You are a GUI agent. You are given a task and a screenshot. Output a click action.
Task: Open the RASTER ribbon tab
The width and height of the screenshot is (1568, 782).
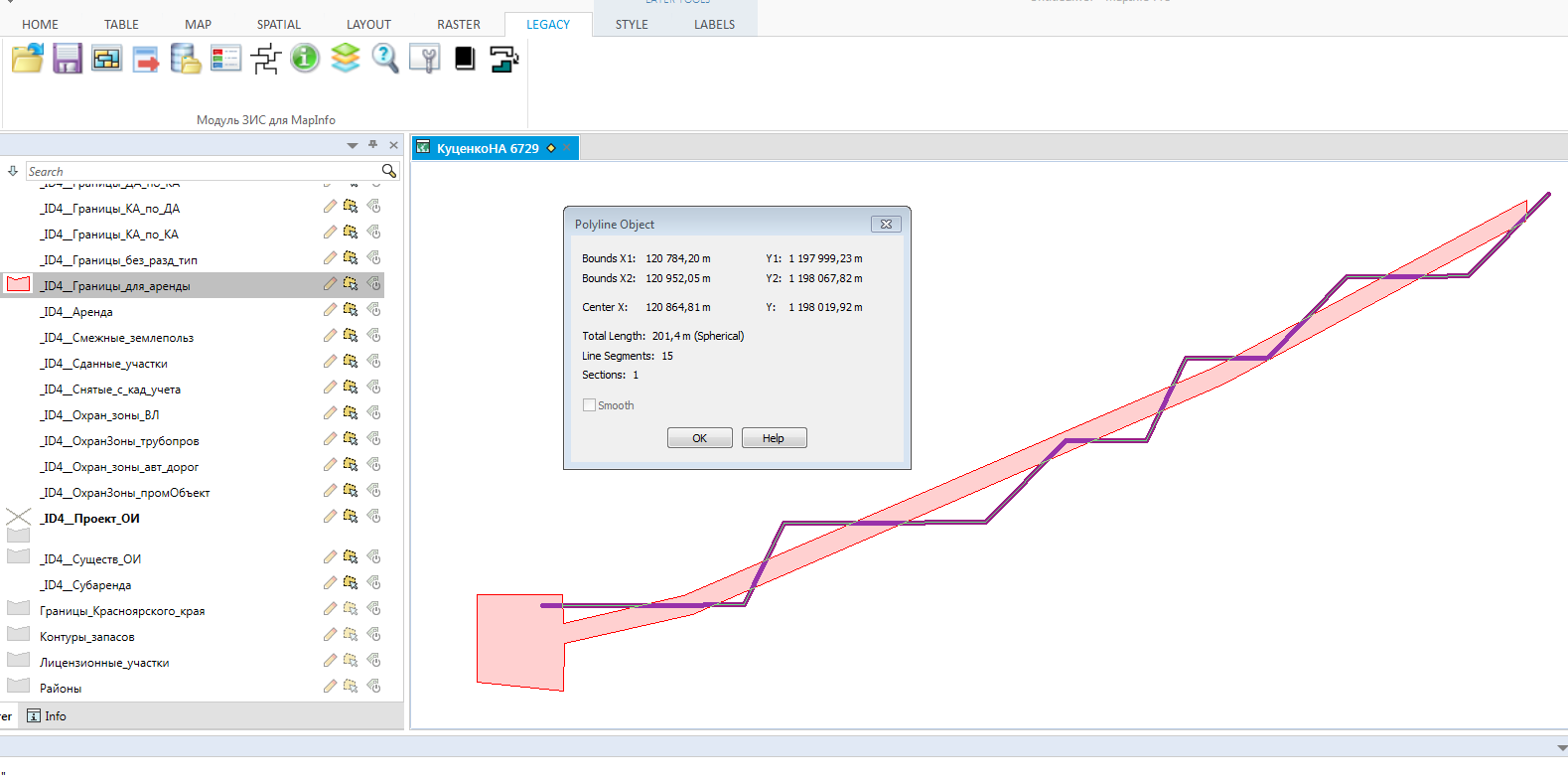coord(459,24)
